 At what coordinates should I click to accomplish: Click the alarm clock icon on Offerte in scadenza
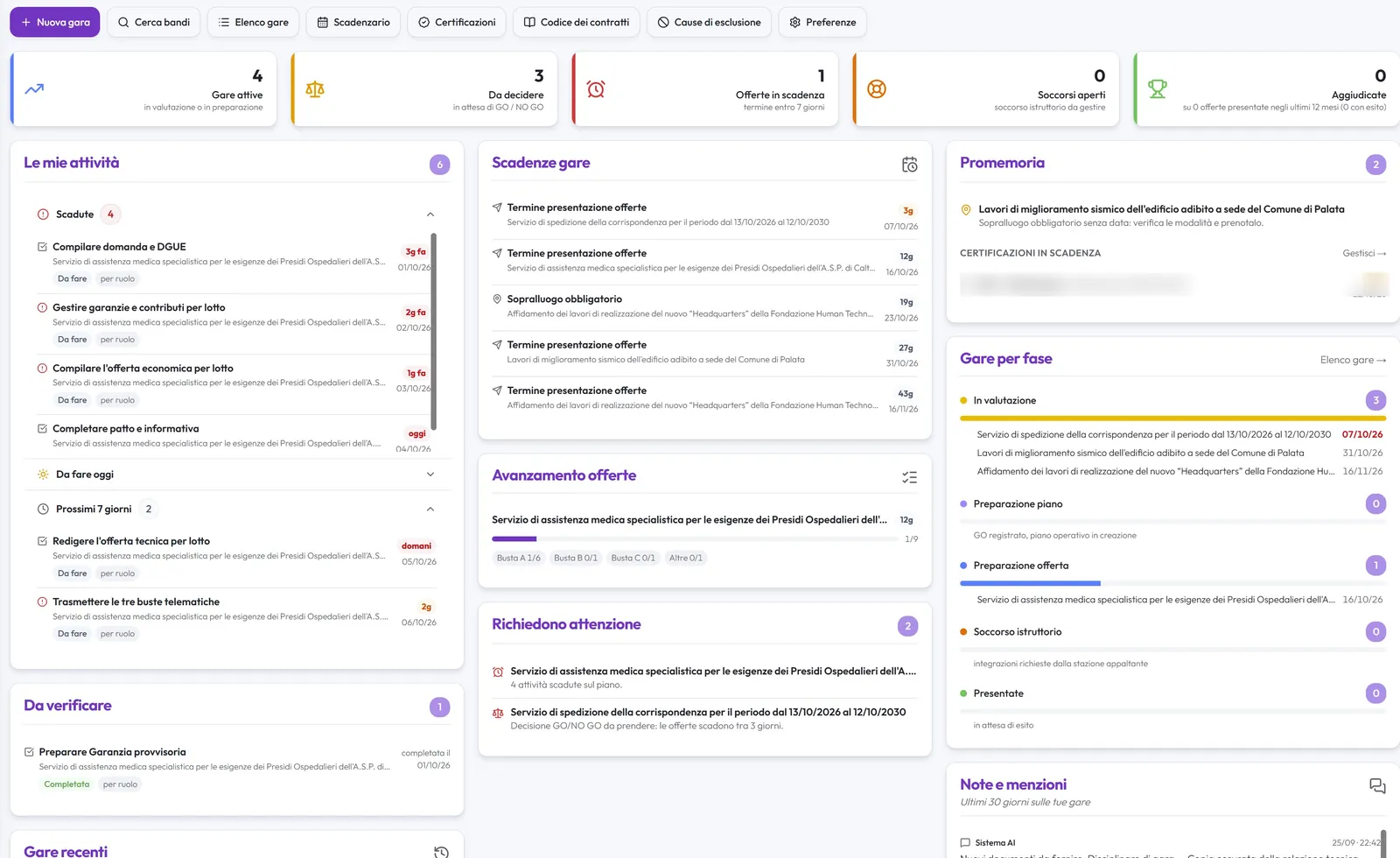(596, 88)
